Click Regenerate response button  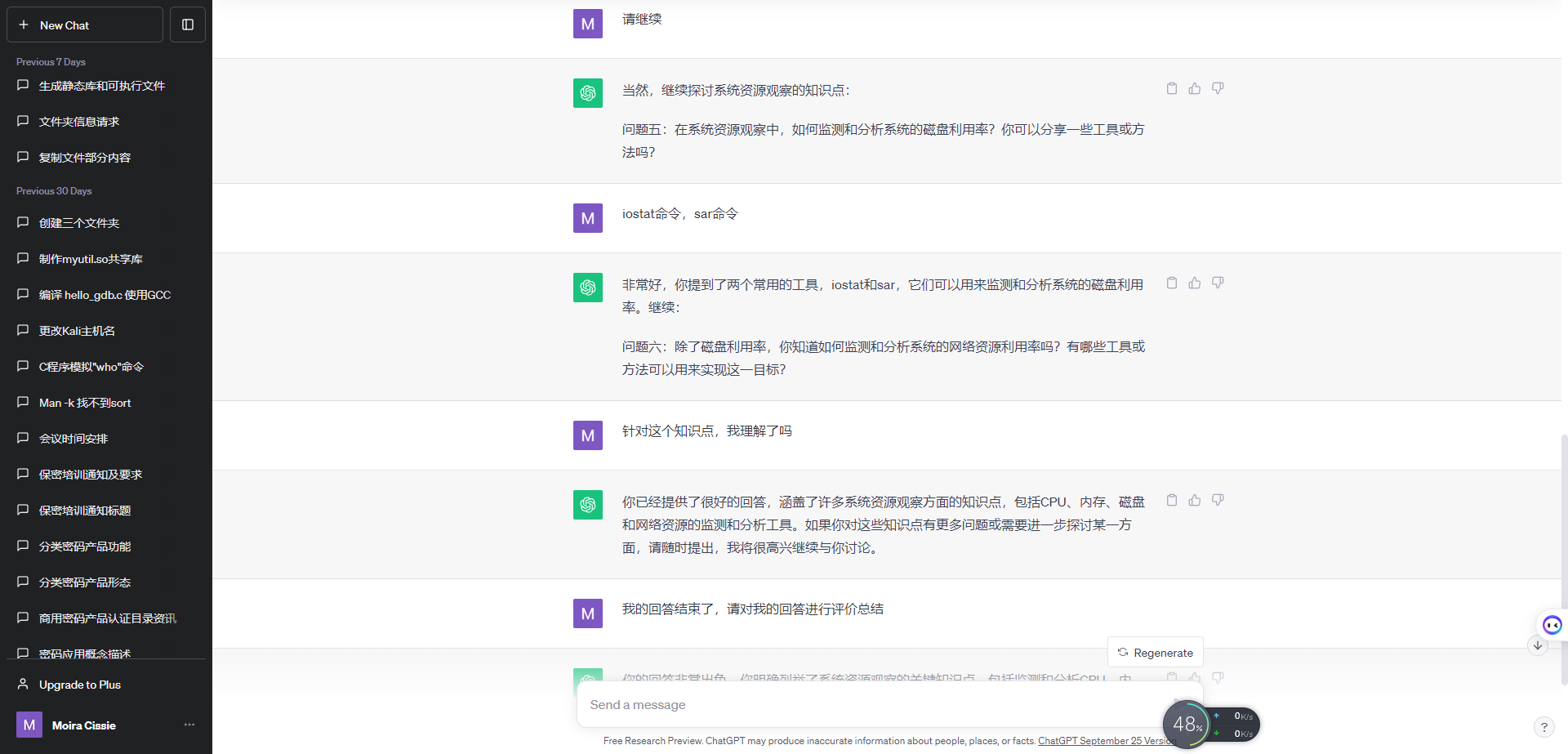[x=1156, y=653]
